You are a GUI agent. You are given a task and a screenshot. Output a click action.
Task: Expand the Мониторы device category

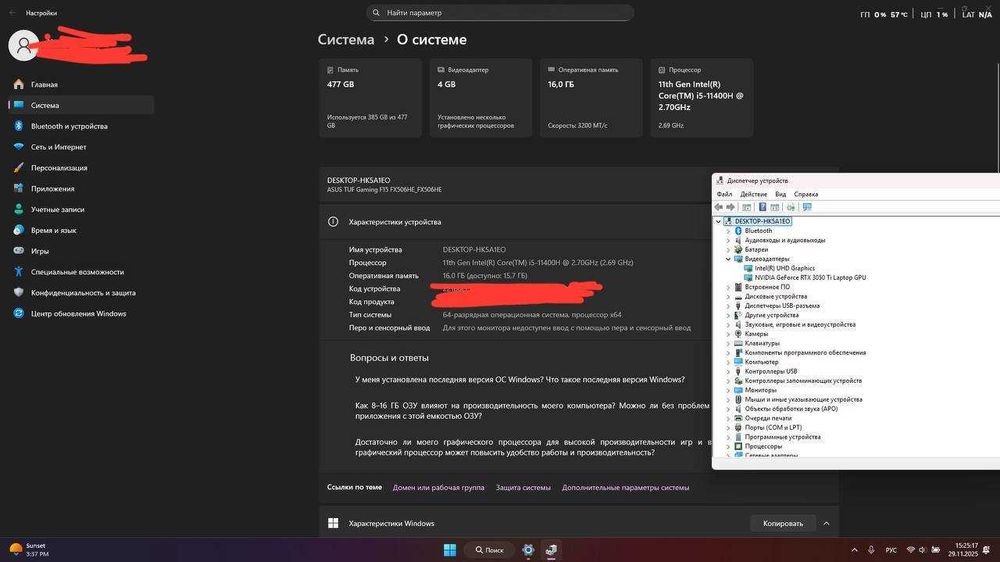(728, 390)
